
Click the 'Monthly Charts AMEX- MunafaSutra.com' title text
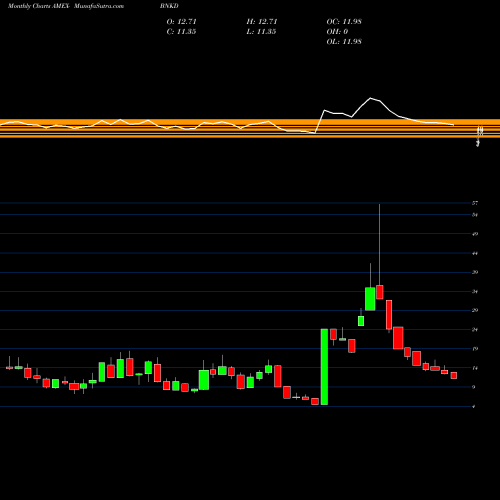coord(66,6)
